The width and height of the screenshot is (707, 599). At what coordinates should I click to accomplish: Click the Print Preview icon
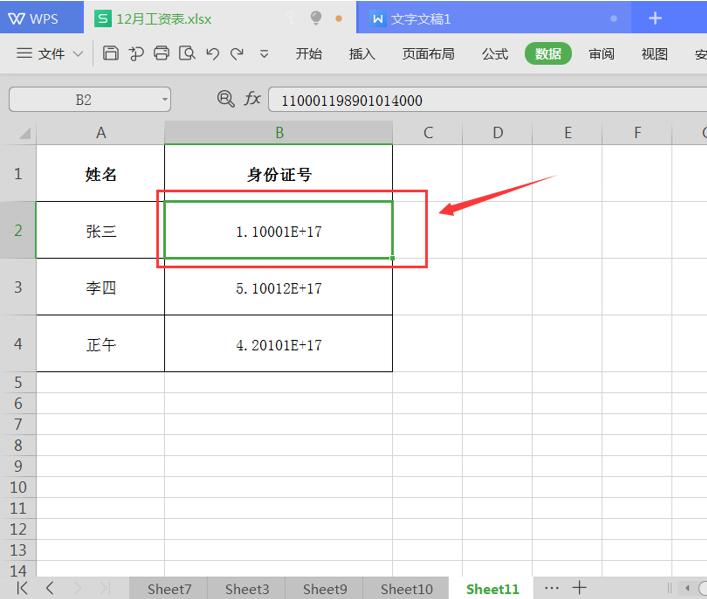click(187, 53)
